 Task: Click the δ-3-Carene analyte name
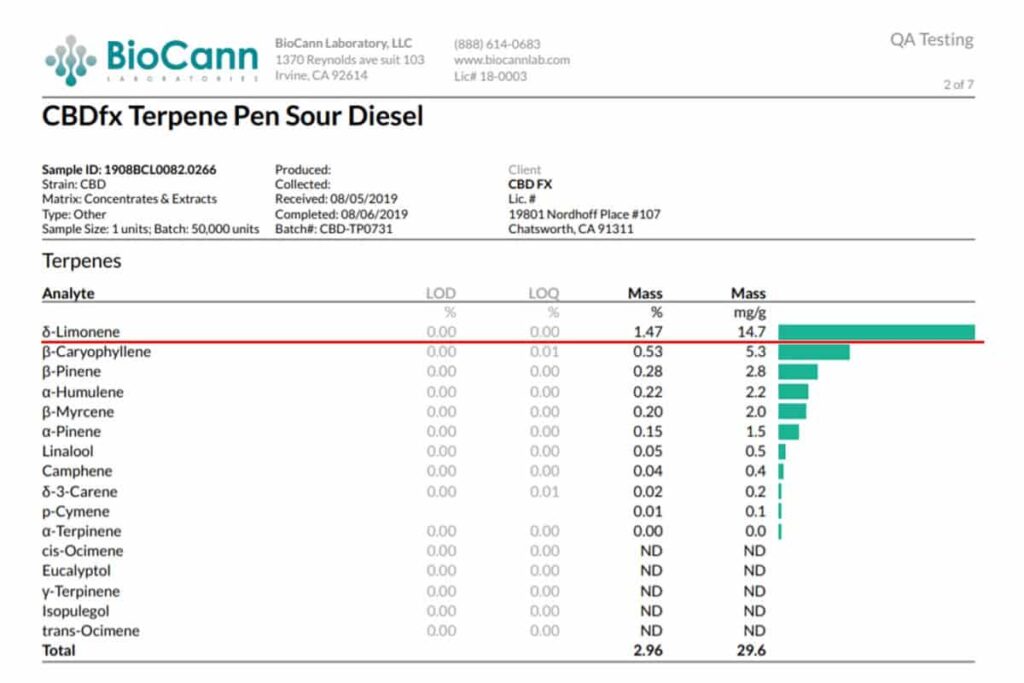tap(80, 491)
